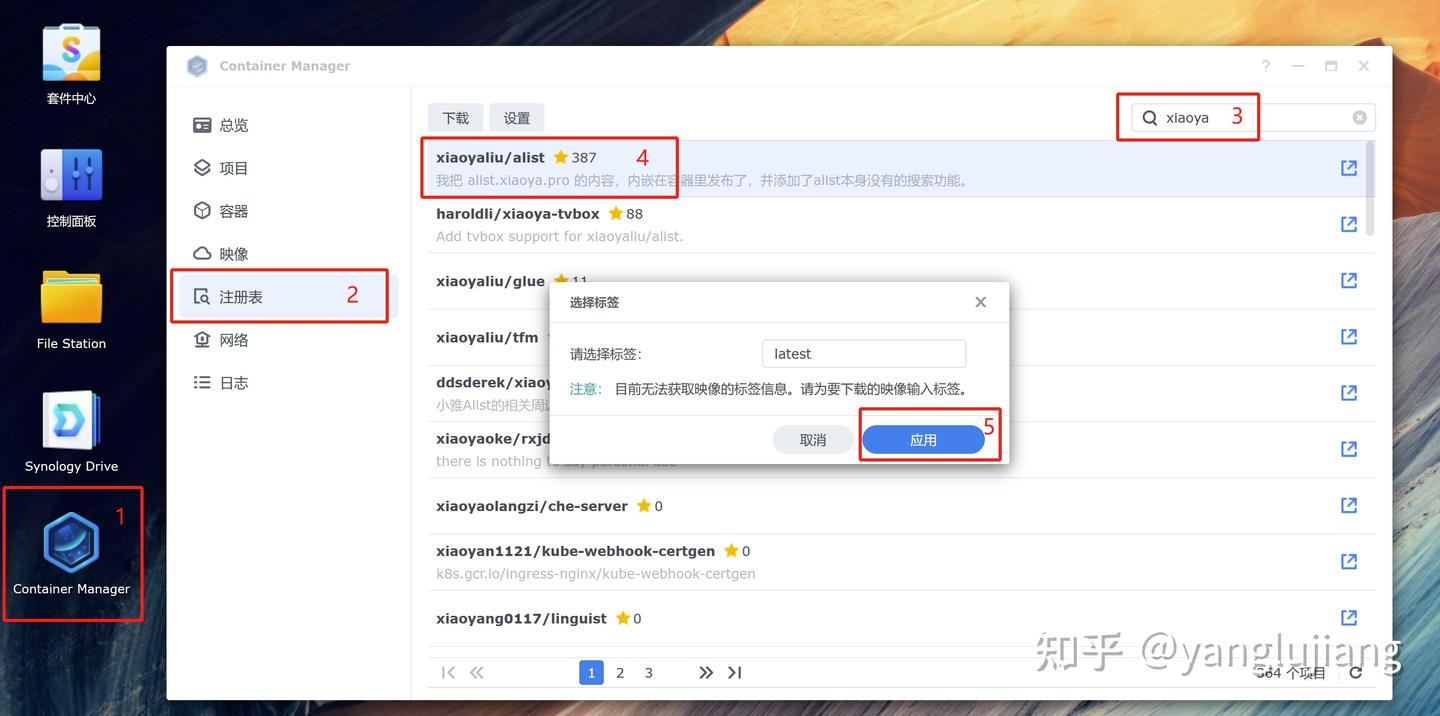Viewport: 1440px width, 716px height.
Task: Open the 总览 (Overview) panel in sidebar
Action: [x=232, y=124]
